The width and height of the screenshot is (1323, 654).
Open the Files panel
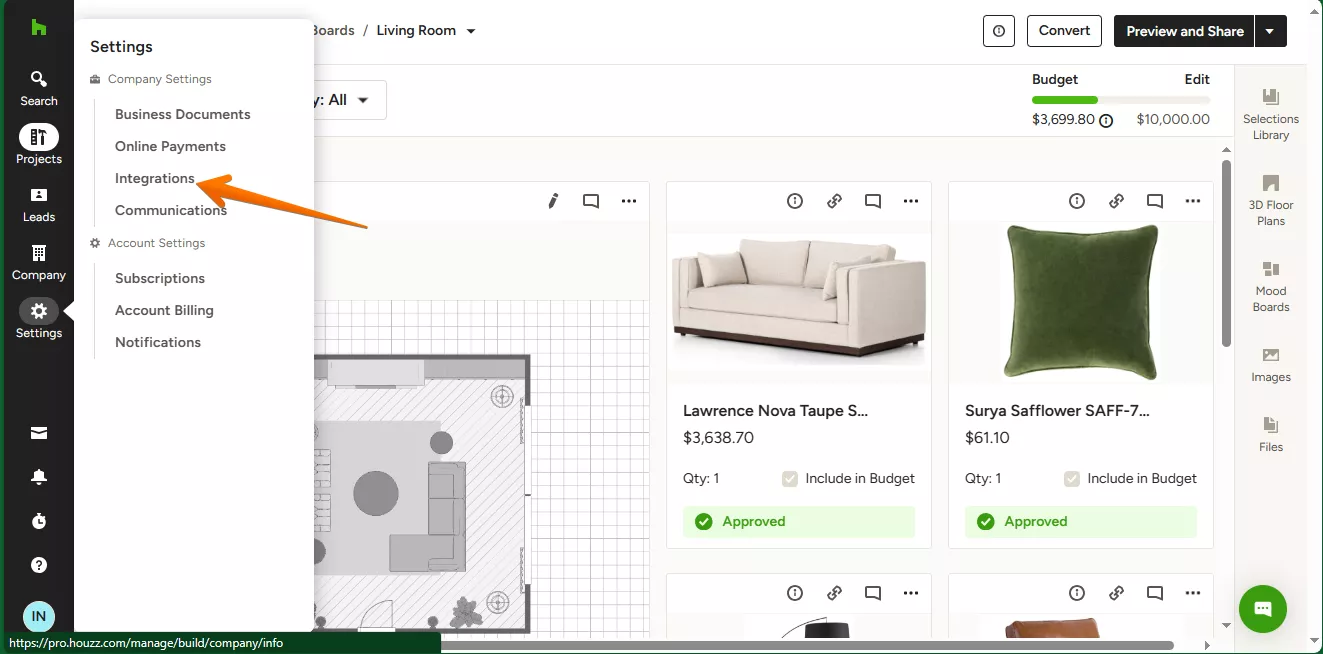pyautogui.click(x=1271, y=434)
